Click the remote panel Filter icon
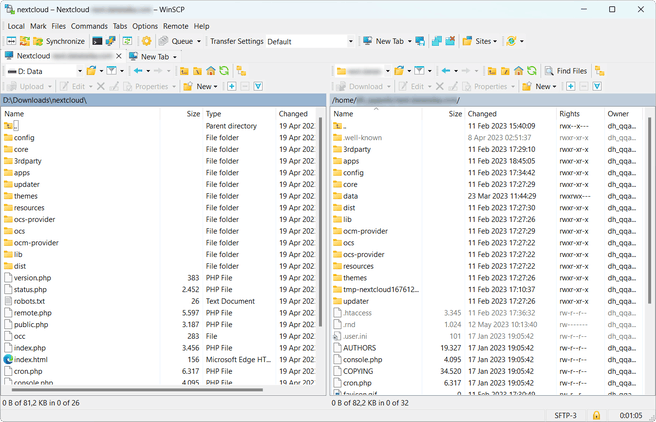 pos(419,71)
